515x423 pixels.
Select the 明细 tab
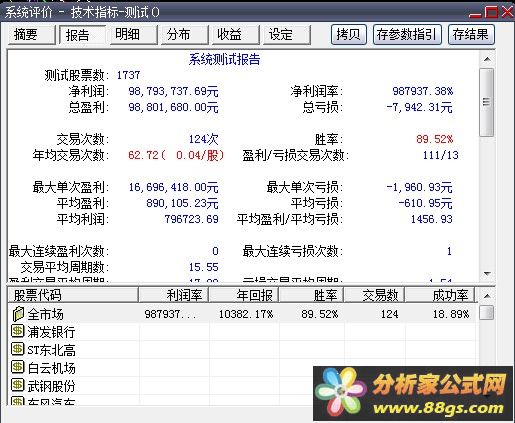(x=134, y=35)
